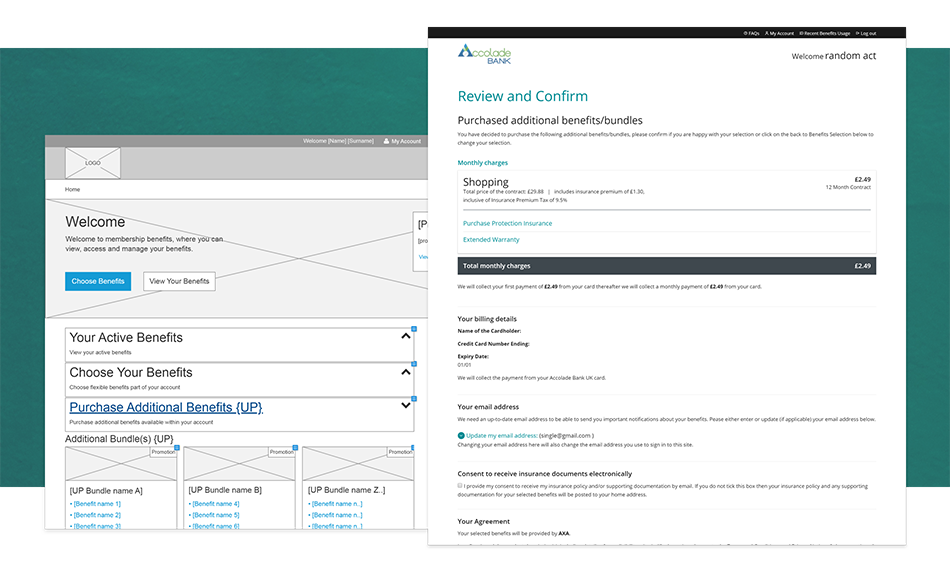Click the Choose Benefits button
Screen dimensions: 950x578
98,281
